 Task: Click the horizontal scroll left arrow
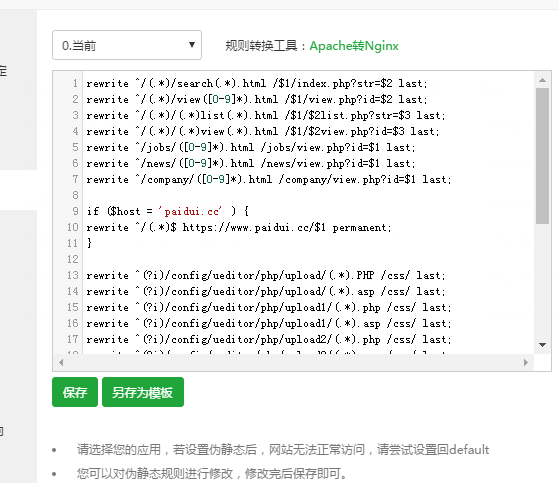[61, 363]
